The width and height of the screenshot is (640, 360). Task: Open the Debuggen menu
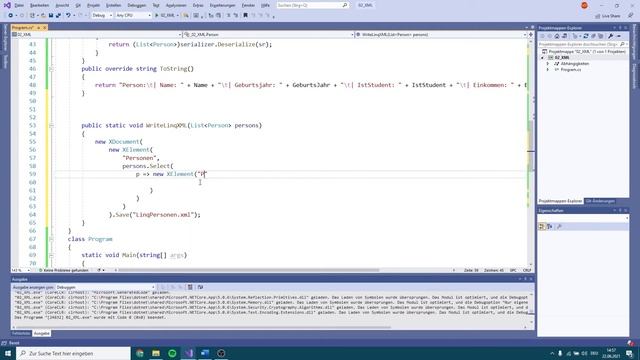pos(137,5)
